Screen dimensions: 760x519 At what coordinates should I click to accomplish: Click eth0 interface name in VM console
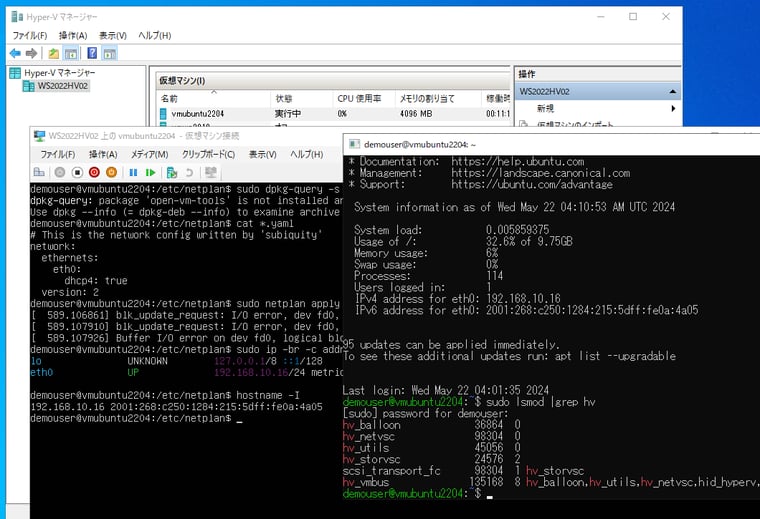(42, 373)
